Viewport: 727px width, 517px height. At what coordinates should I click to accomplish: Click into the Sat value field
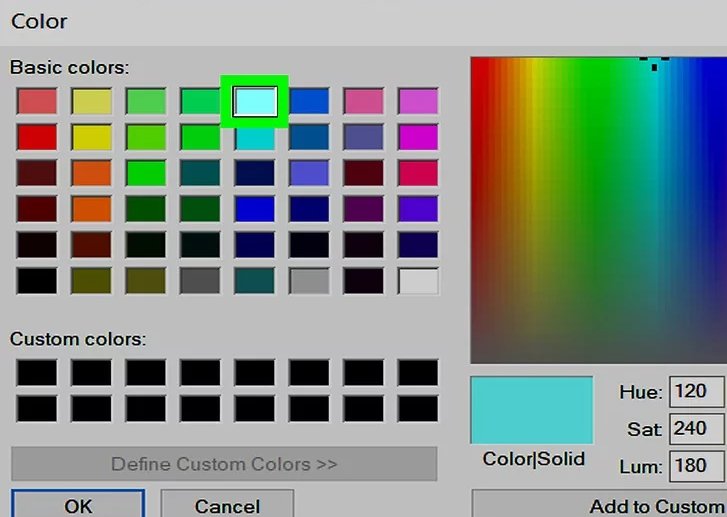[x=696, y=429]
